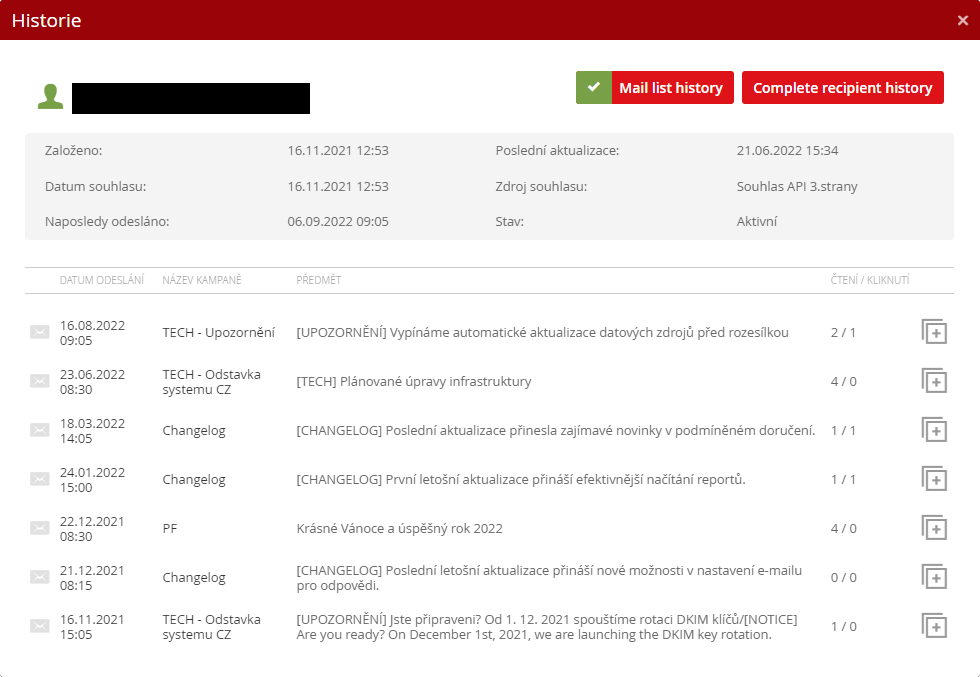980x677 pixels.
Task: Click Naposledy odesláno date 06.09.2022 09:05
Action: pos(338,221)
